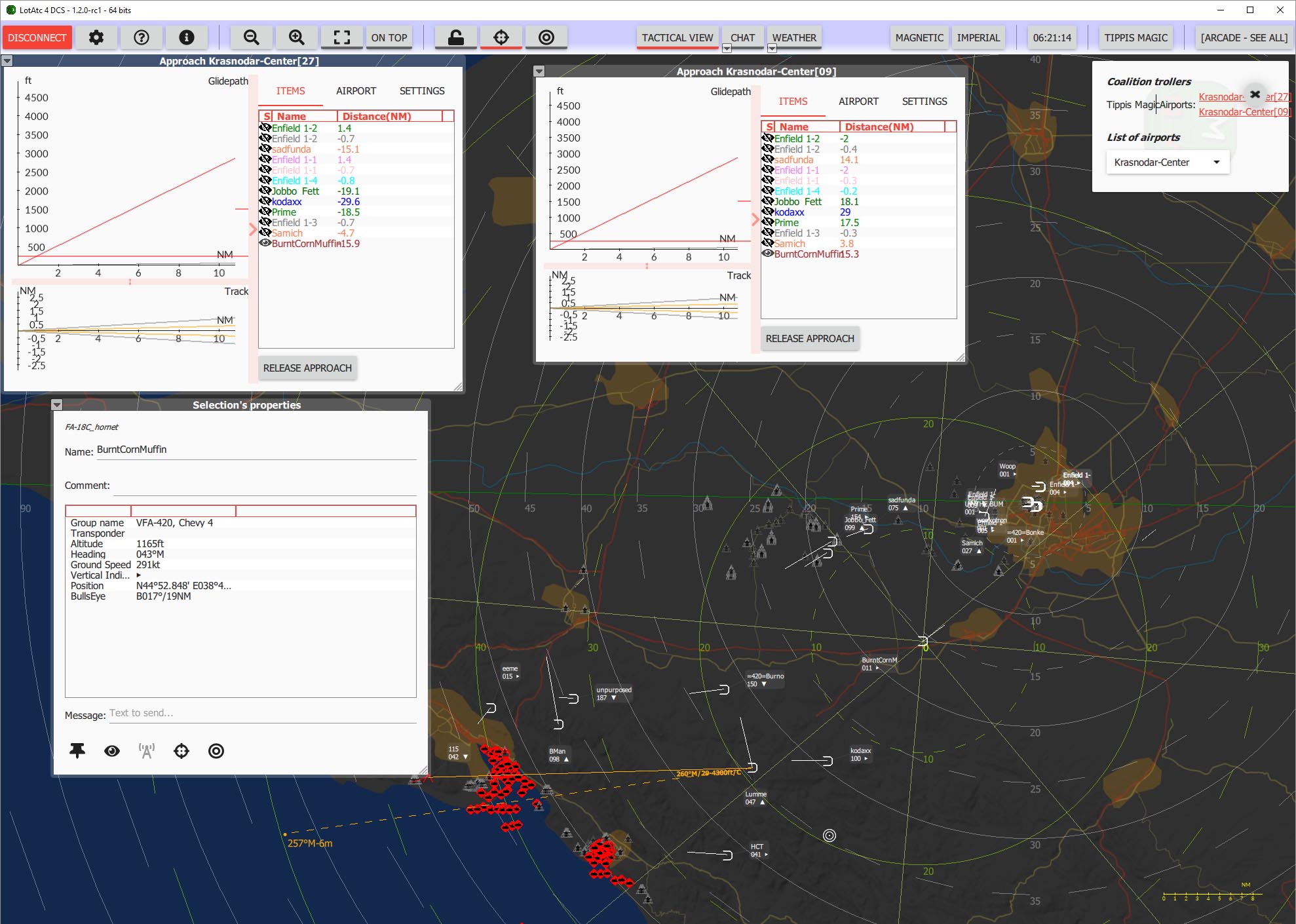Open the help question mark icon
Image resolution: width=1296 pixels, height=924 pixels.
click(142, 37)
